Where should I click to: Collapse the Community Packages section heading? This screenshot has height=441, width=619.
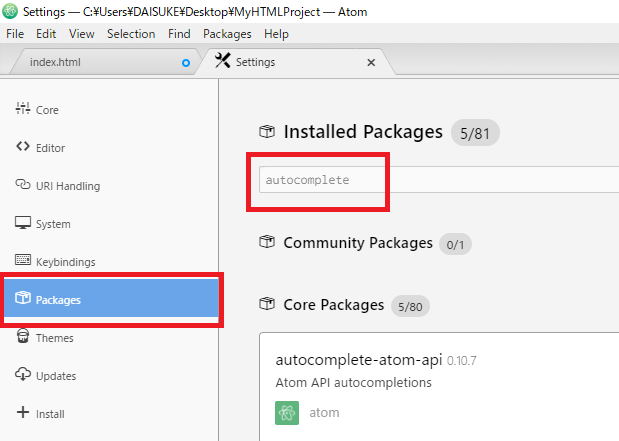(x=358, y=242)
